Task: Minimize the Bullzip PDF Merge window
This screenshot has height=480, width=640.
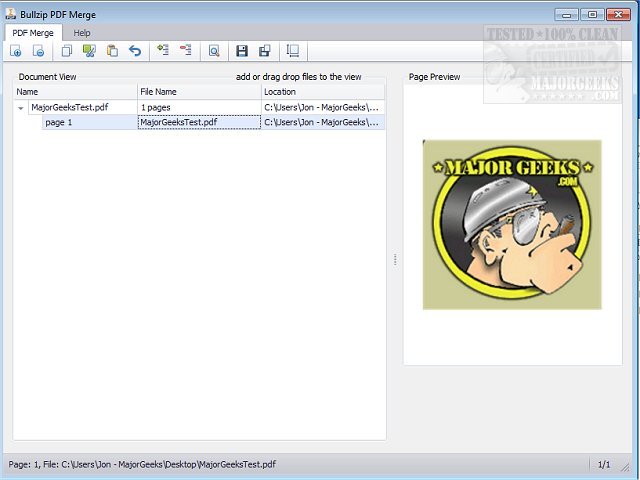Action: point(567,15)
